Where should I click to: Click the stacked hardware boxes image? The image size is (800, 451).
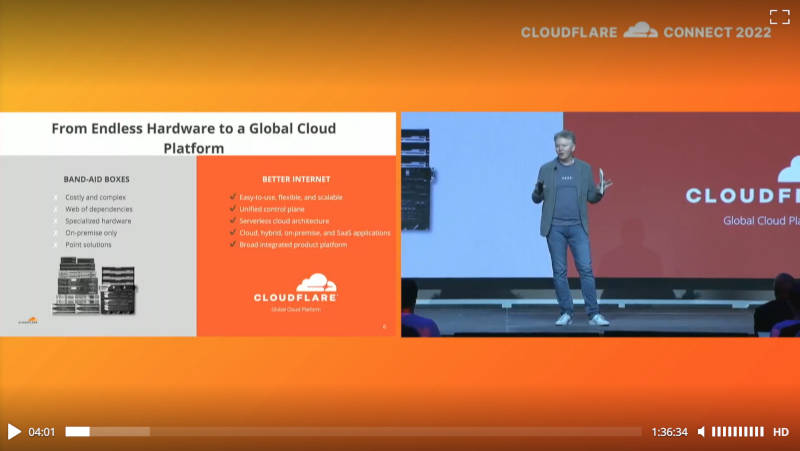[x=94, y=285]
